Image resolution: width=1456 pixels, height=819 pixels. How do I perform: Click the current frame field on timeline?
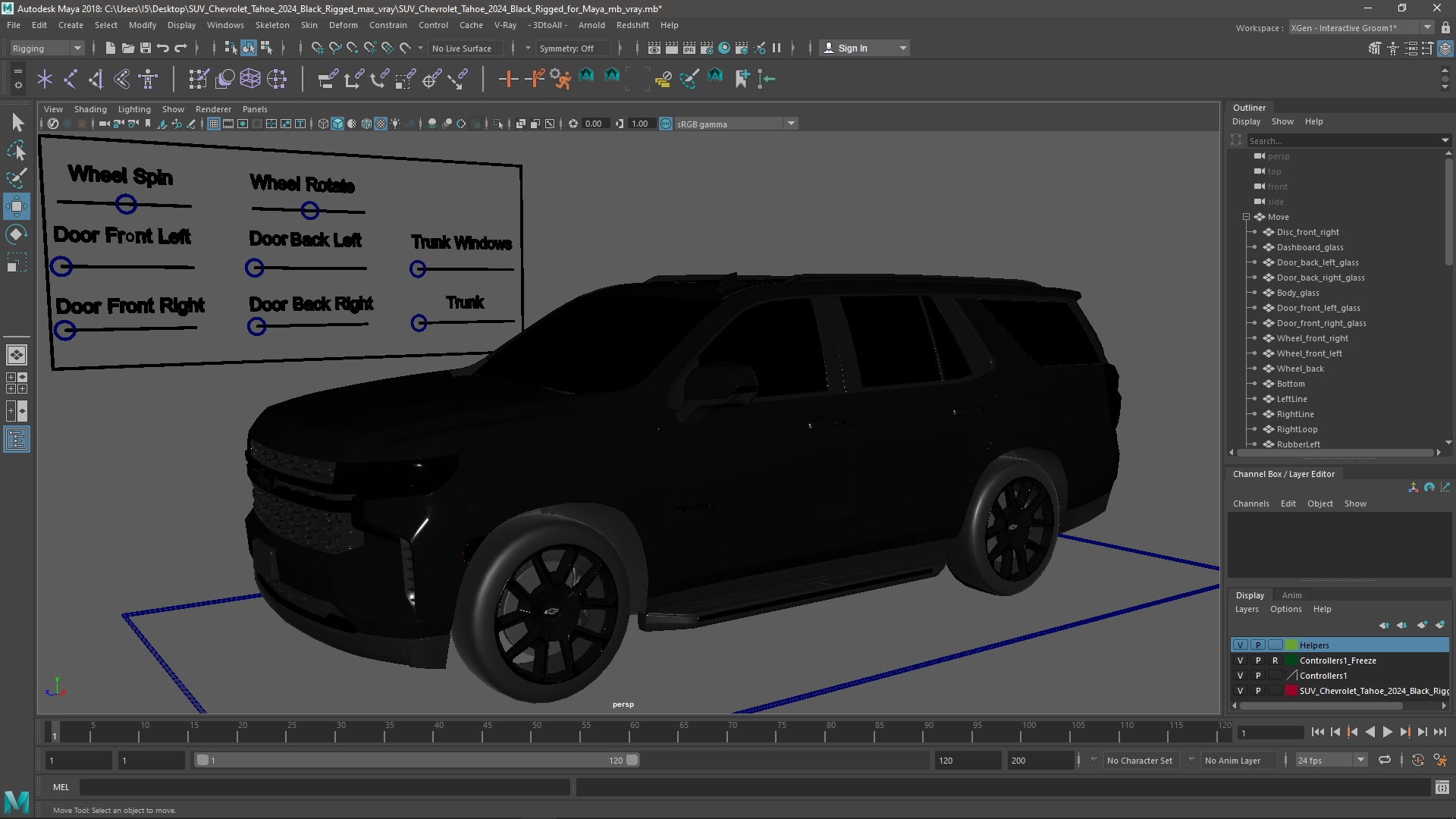point(1270,733)
